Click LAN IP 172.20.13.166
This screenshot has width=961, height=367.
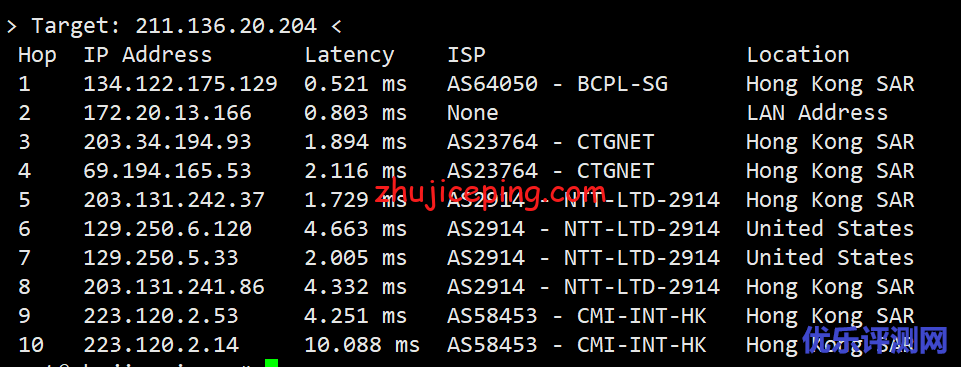tap(168, 113)
